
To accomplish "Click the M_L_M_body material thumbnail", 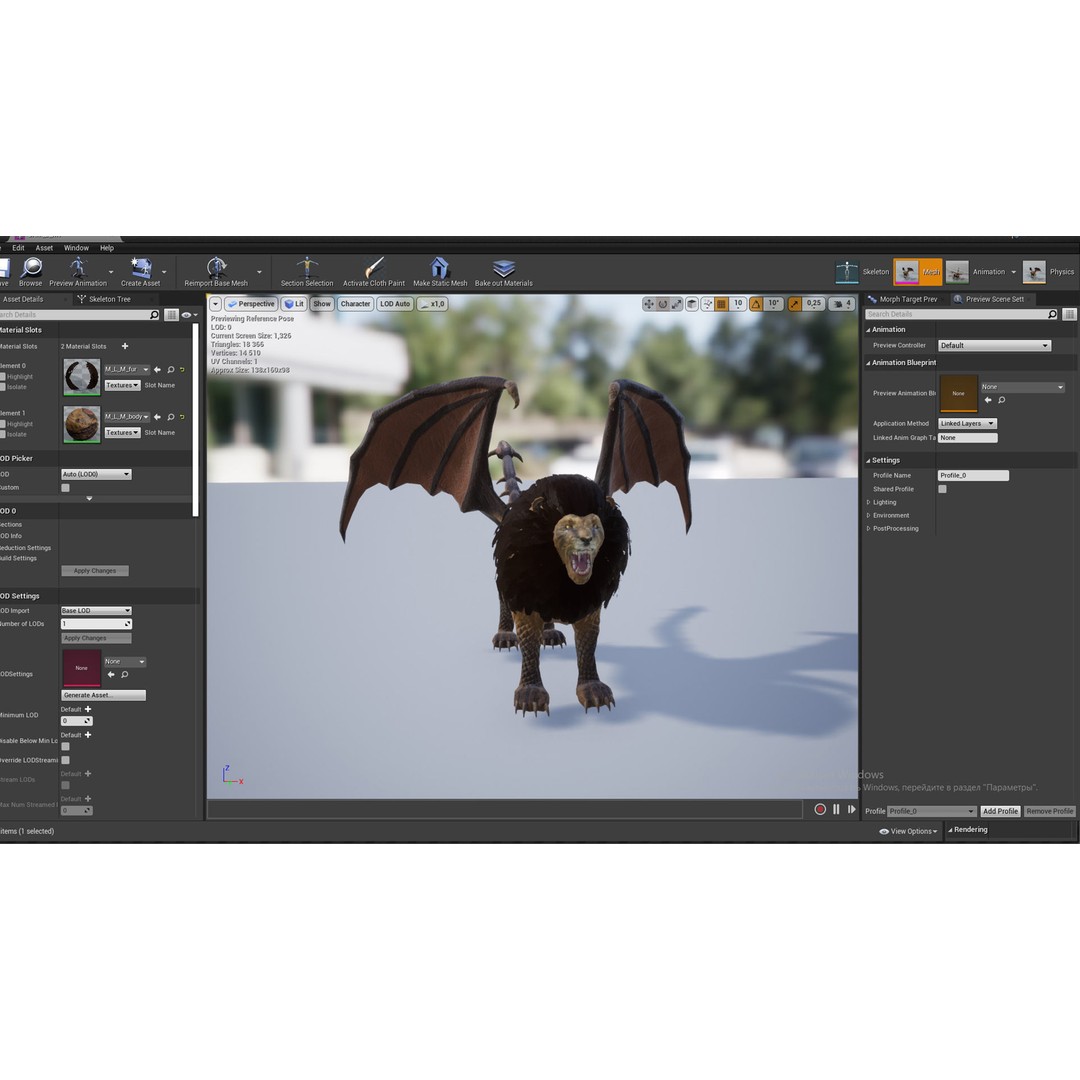I will click(82, 424).
